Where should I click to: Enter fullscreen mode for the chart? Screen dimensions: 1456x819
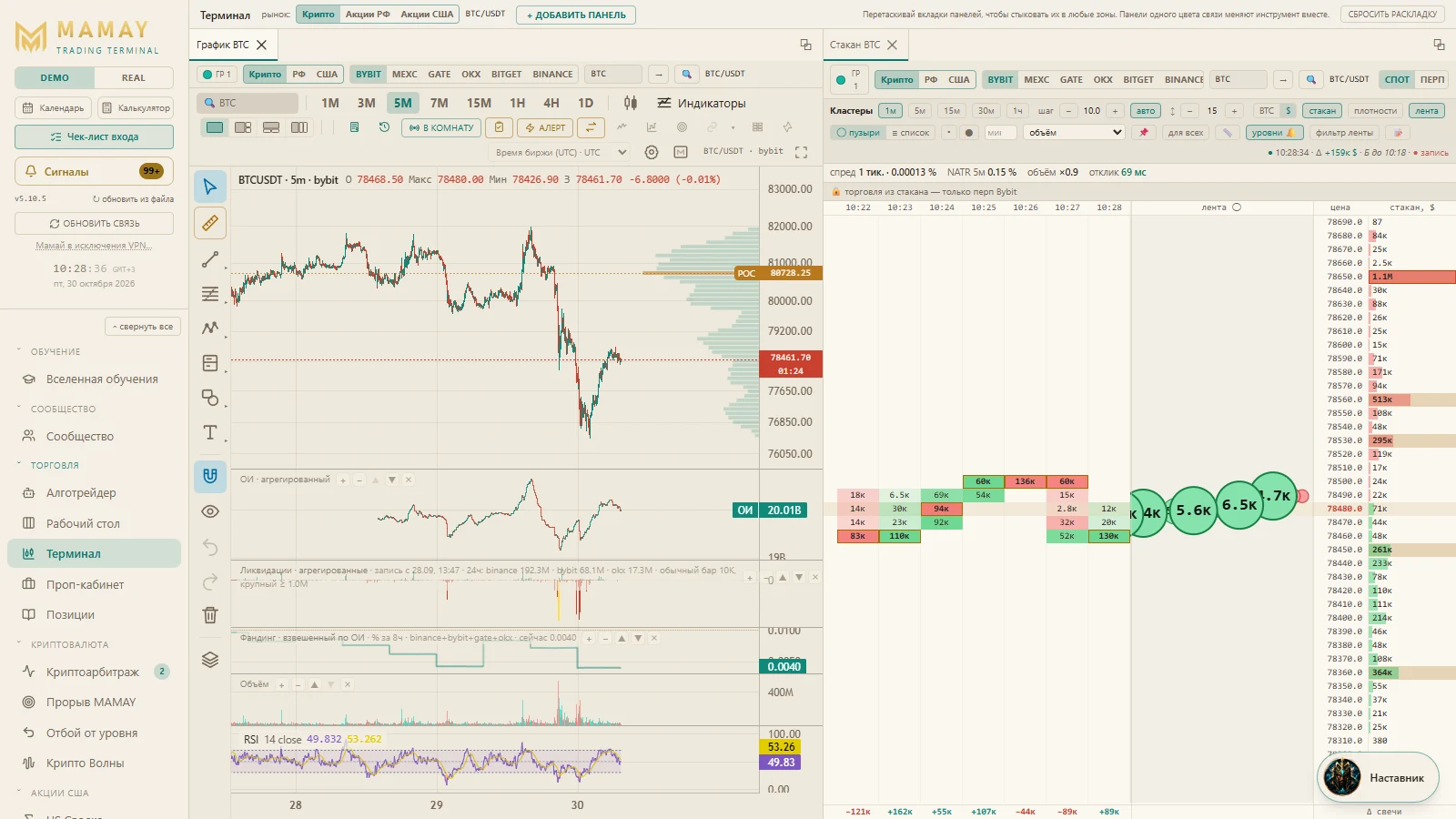(x=801, y=152)
